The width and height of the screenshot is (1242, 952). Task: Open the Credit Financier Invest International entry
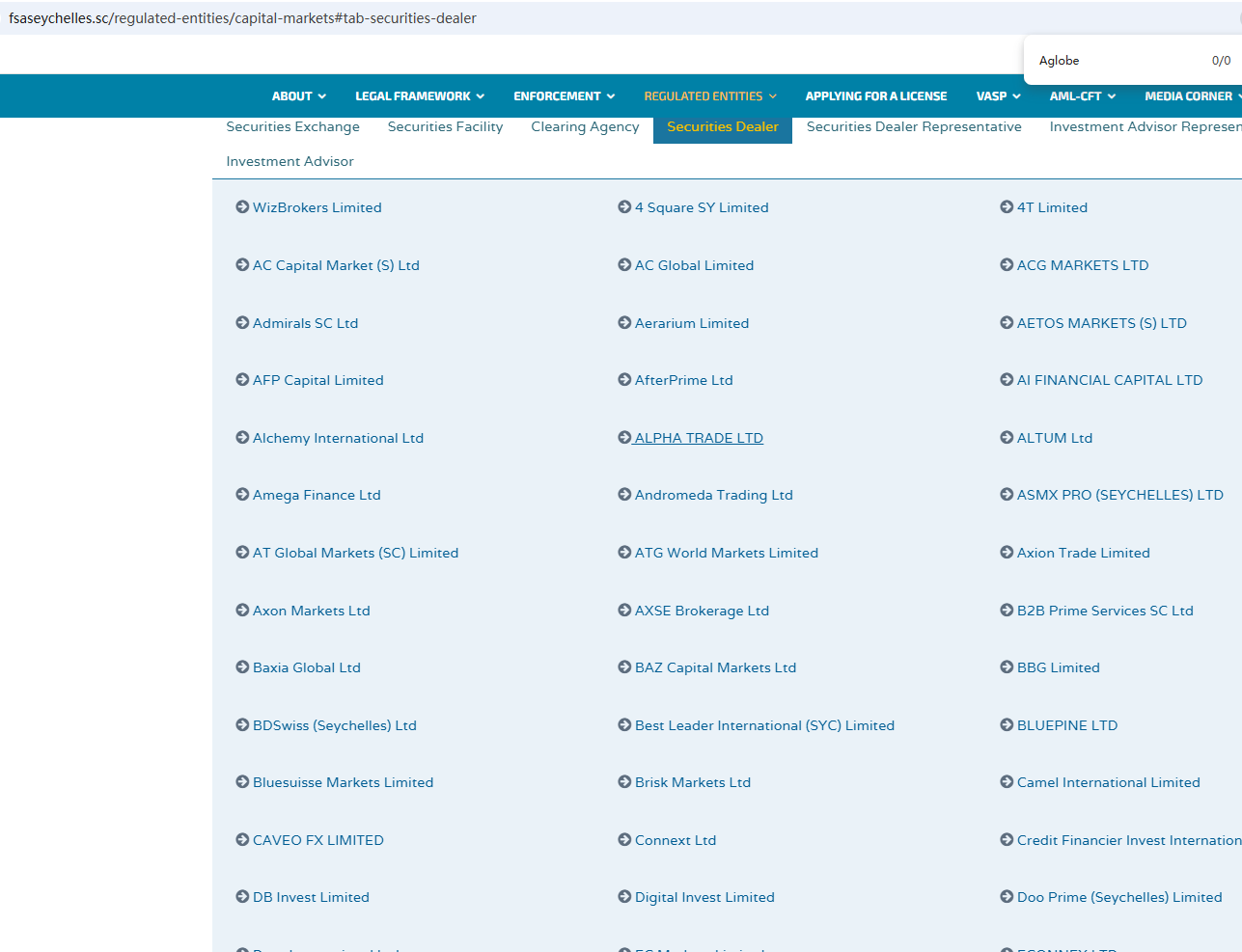pyautogui.click(x=1129, y=840)
